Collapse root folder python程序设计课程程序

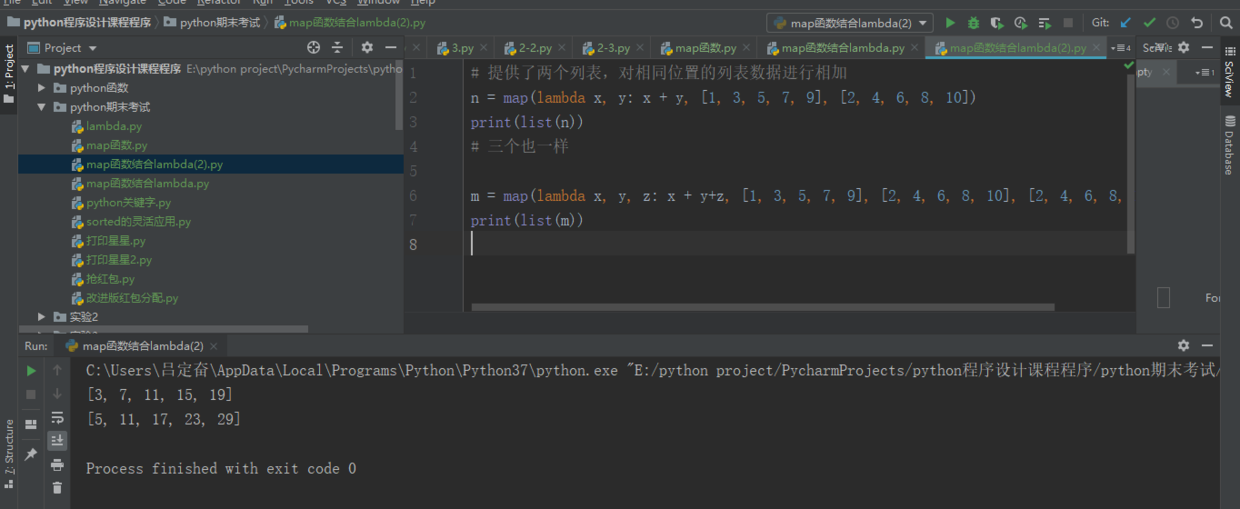pos(27,69)
